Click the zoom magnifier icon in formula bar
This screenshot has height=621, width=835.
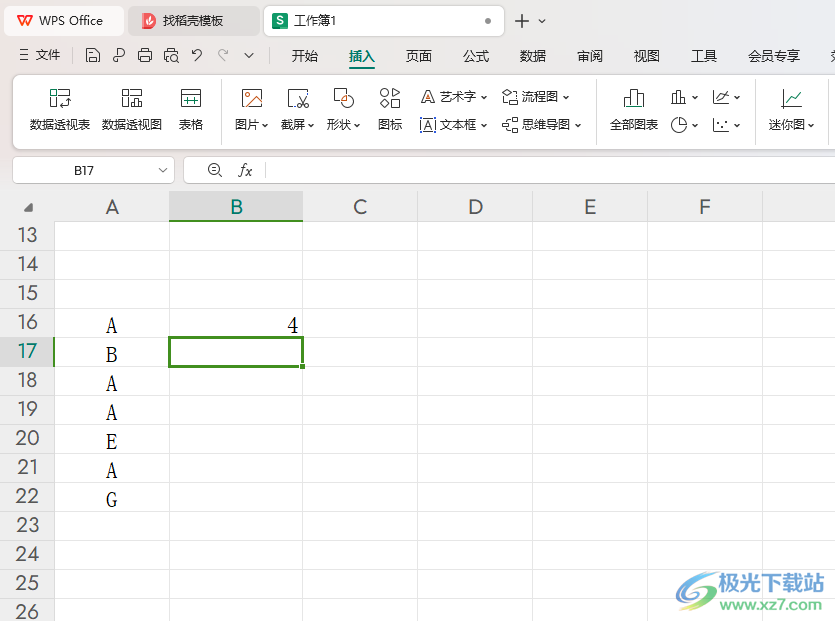pos(215,170)
